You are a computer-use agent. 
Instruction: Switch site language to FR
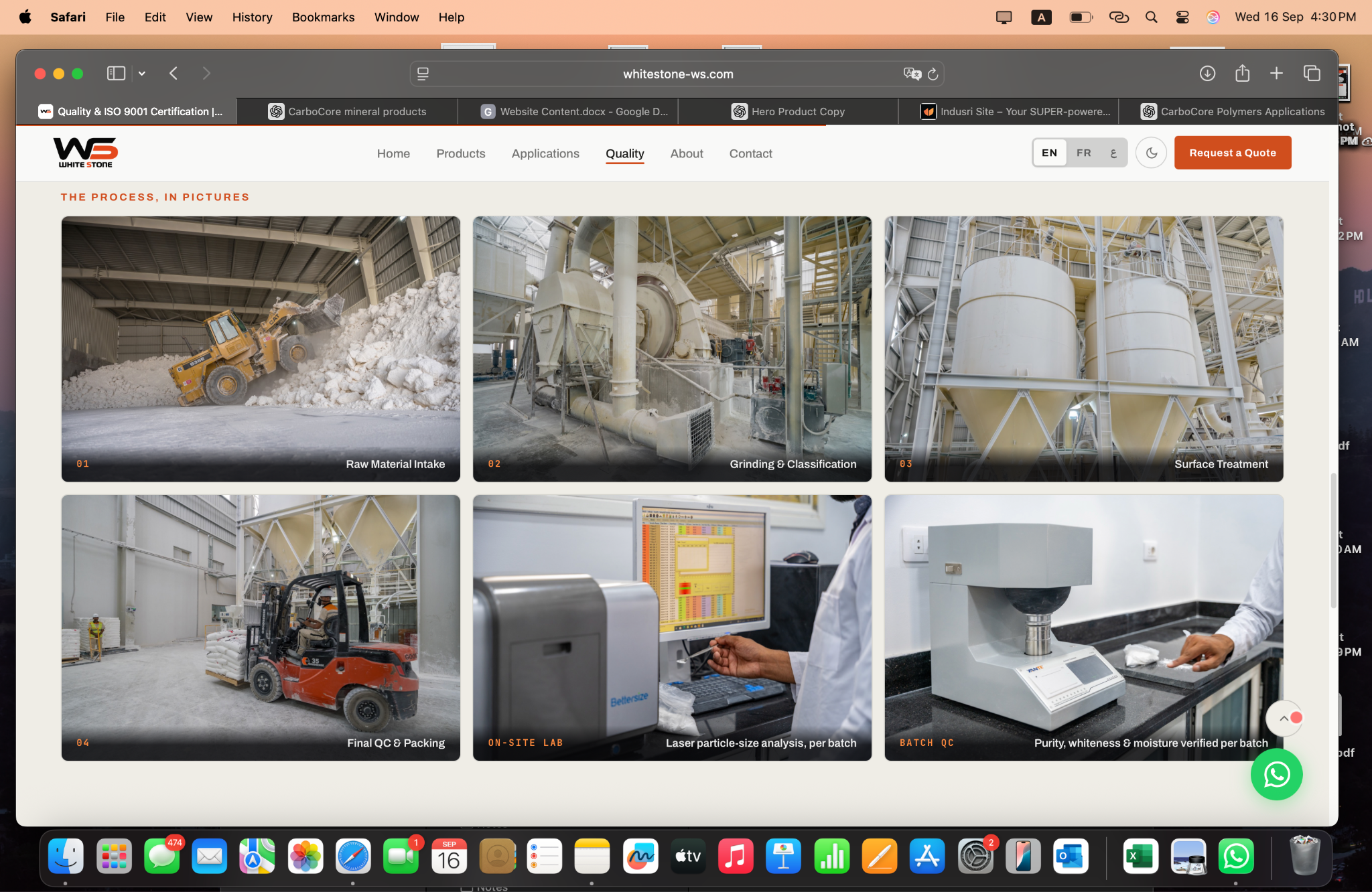[1084, 153]
